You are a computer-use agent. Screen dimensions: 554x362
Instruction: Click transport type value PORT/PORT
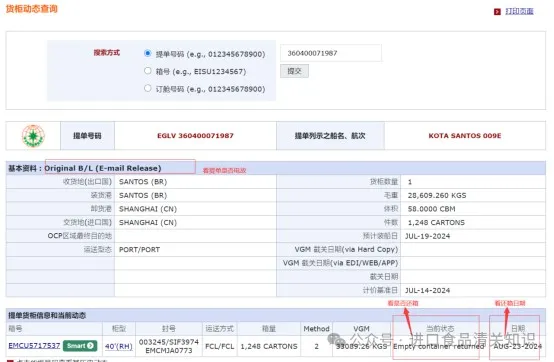click(x=139, y=250)
